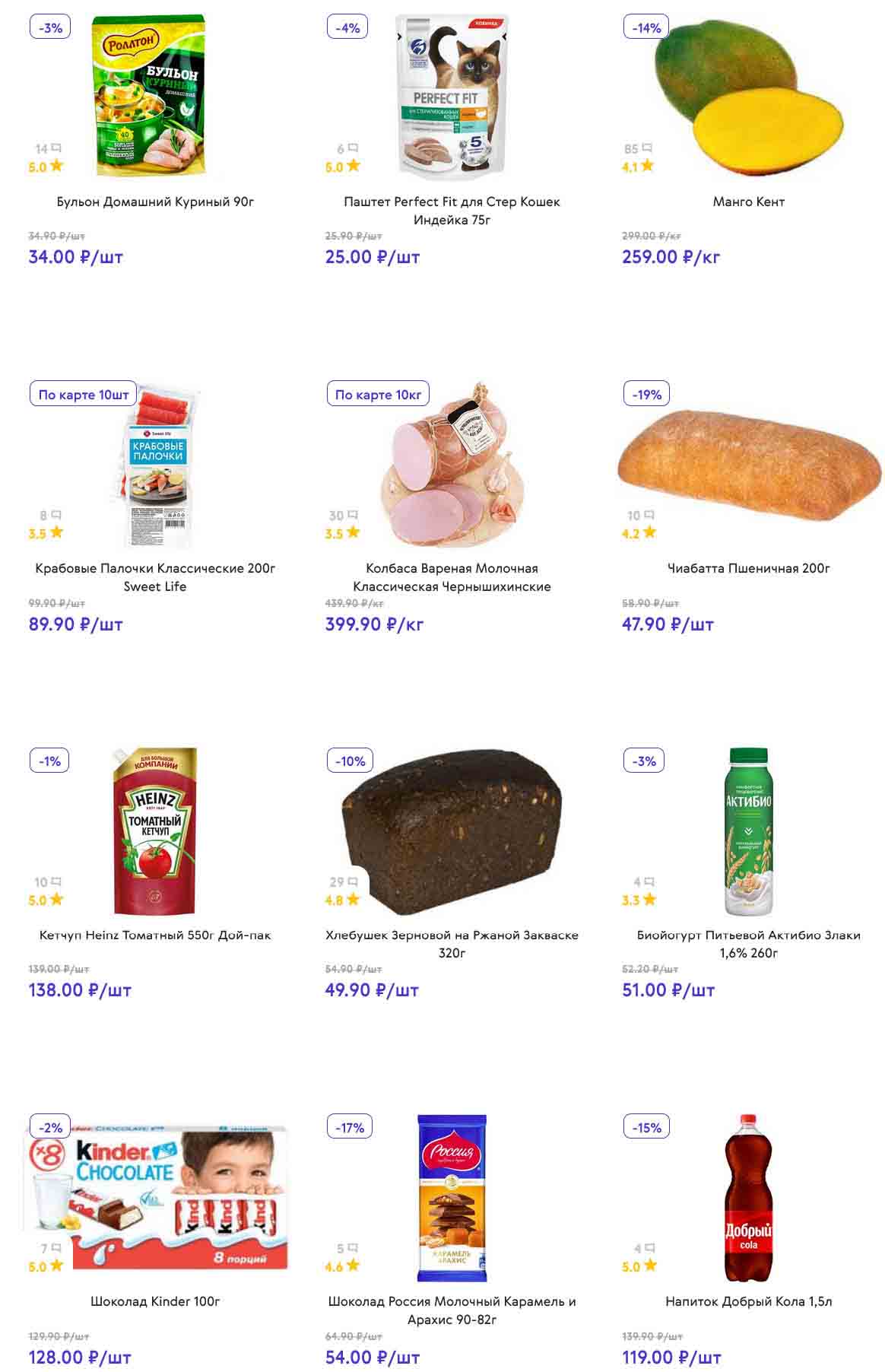Open the Кетчуп Heinz Томатный product title
The image size is (885, 1372).
pos(155,935)
